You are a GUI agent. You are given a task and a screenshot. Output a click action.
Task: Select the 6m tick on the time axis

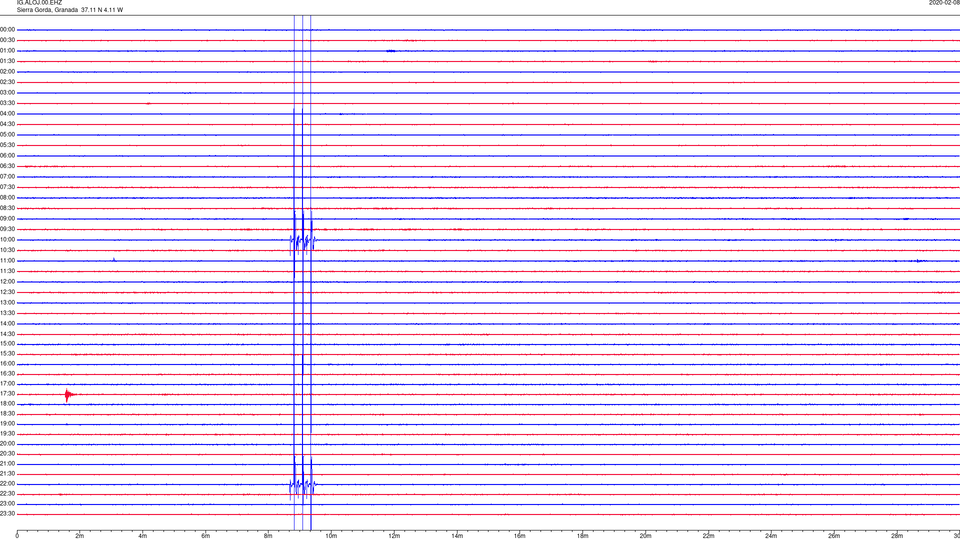[205, 536]
